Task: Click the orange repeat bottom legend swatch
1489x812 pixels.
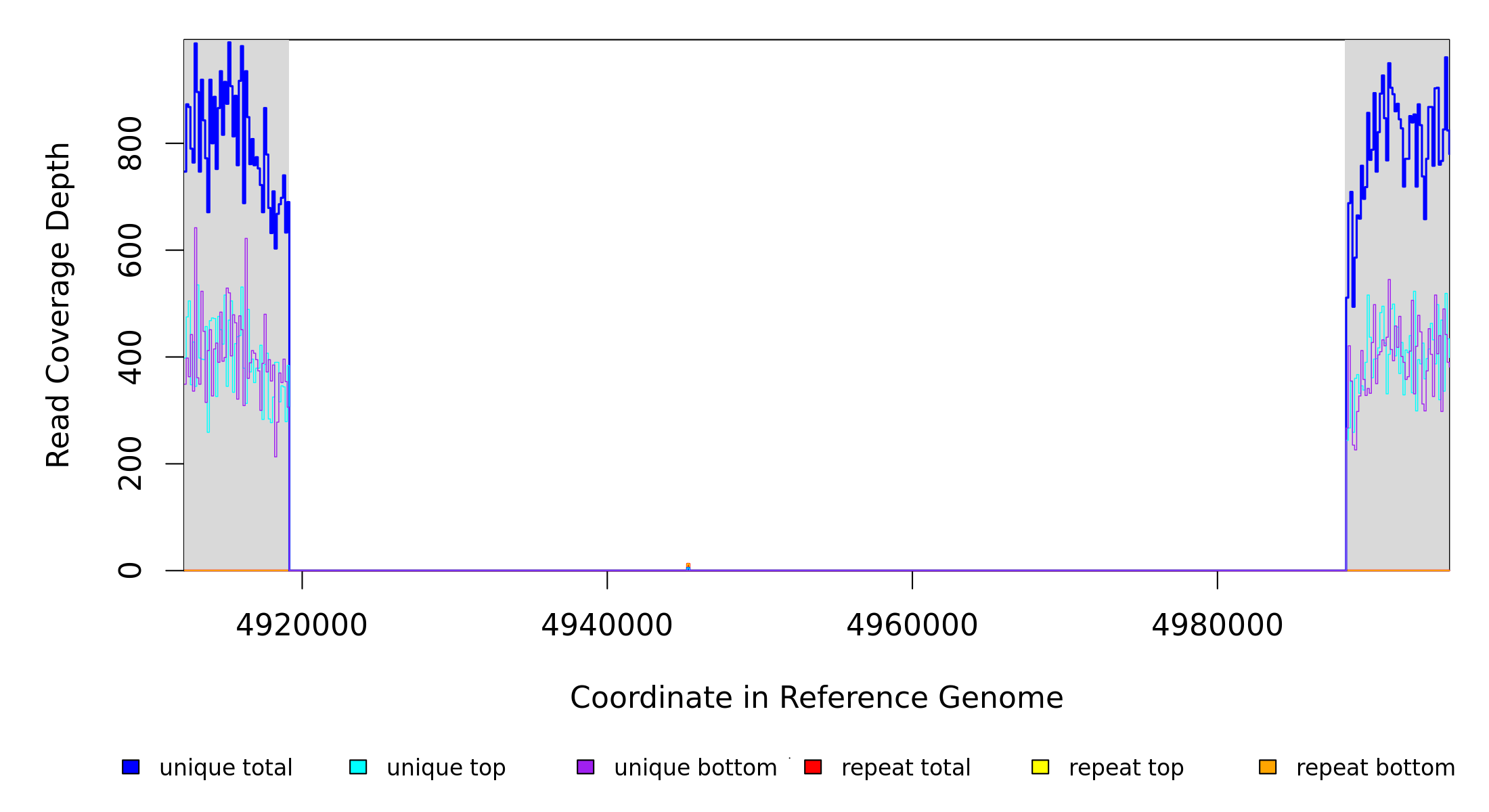Action: tap(1268, 767)
